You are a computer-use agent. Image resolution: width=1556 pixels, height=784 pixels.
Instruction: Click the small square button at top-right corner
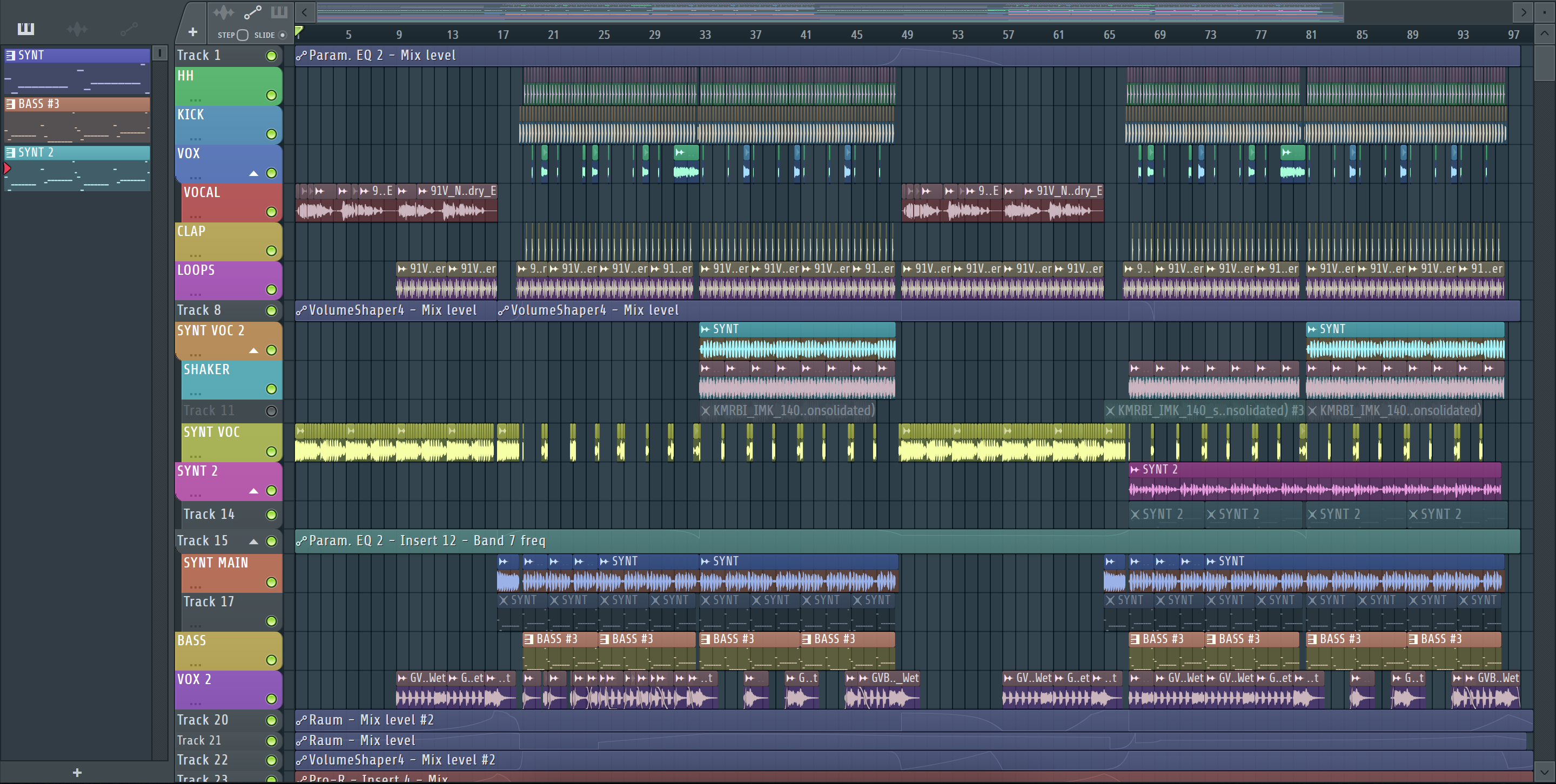point(1544,12)
